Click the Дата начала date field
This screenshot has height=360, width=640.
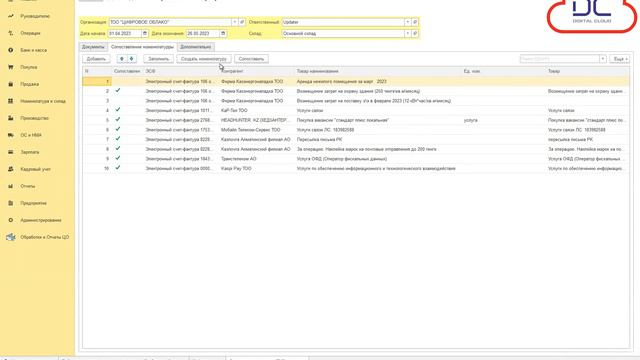tap(124, 33)
